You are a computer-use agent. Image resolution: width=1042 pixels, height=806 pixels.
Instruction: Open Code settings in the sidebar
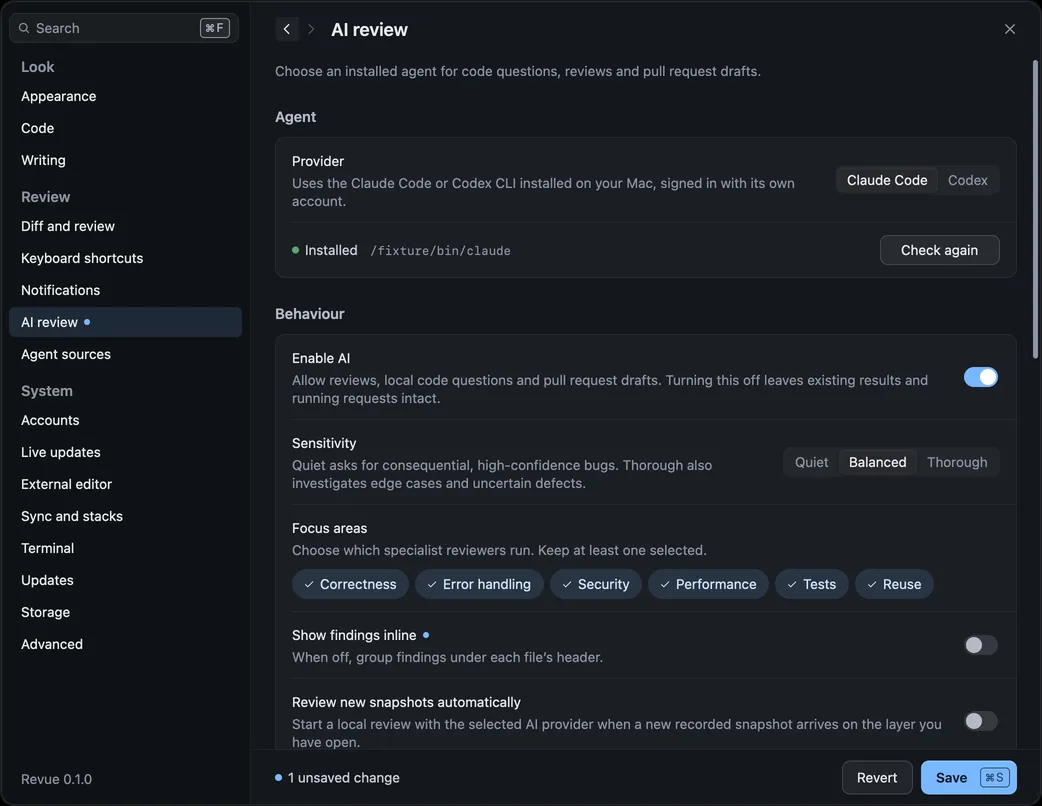pos(125,128)
